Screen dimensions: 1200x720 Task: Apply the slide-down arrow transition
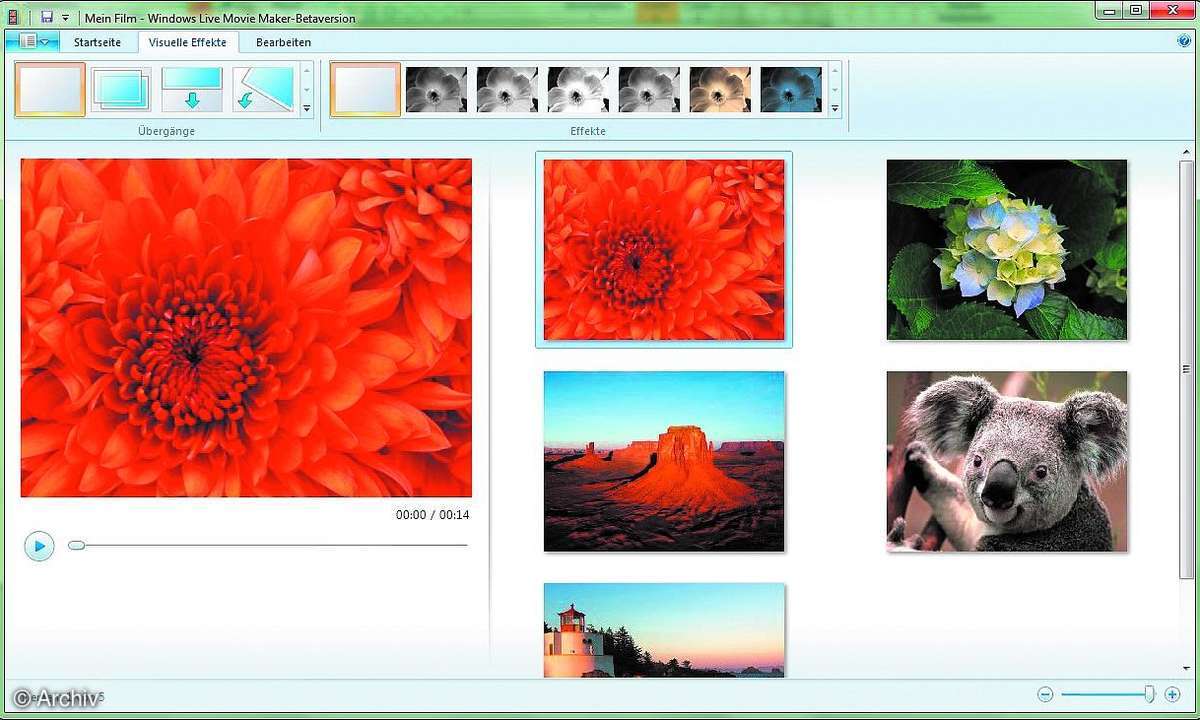pos(192,90)
